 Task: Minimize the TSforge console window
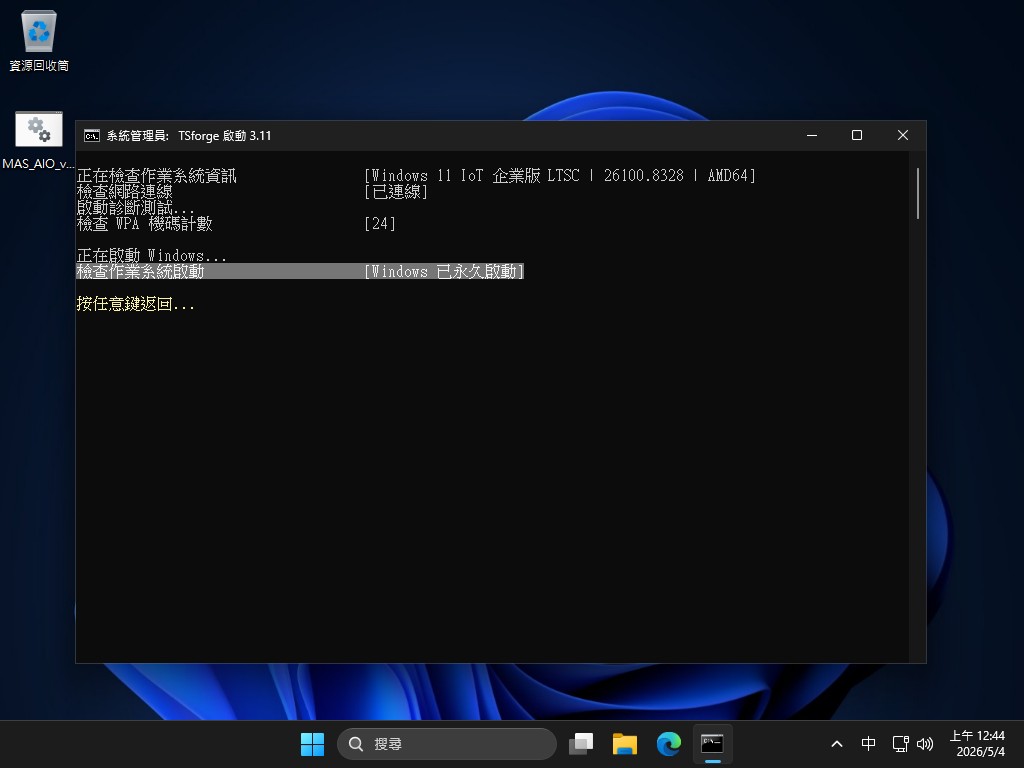tap(812, 135)
